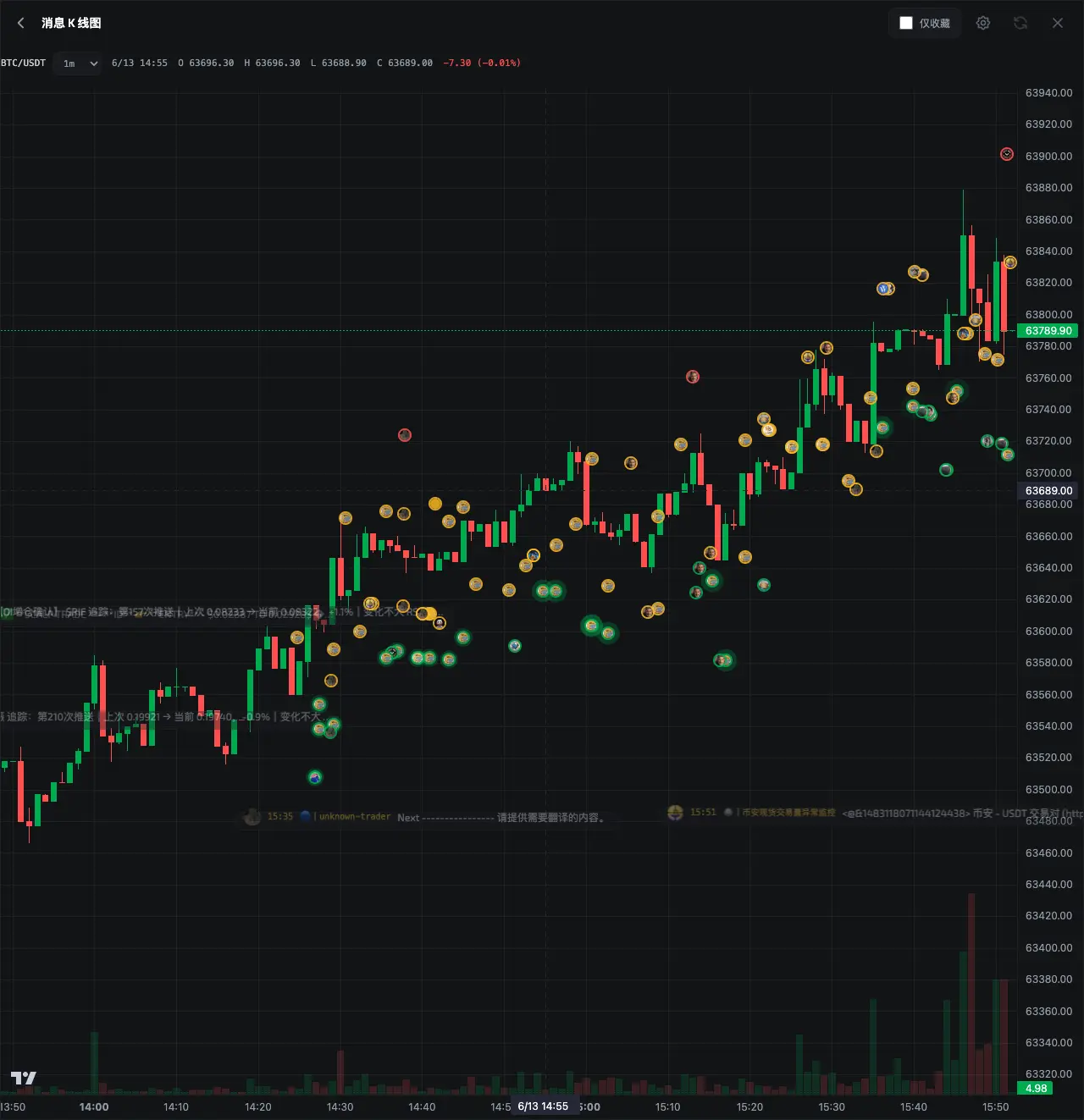The height and width of the screenshot is (1120, 1084).
Task: Click the 15:30 label on the time axis
Action: [x=832, y=1106]
